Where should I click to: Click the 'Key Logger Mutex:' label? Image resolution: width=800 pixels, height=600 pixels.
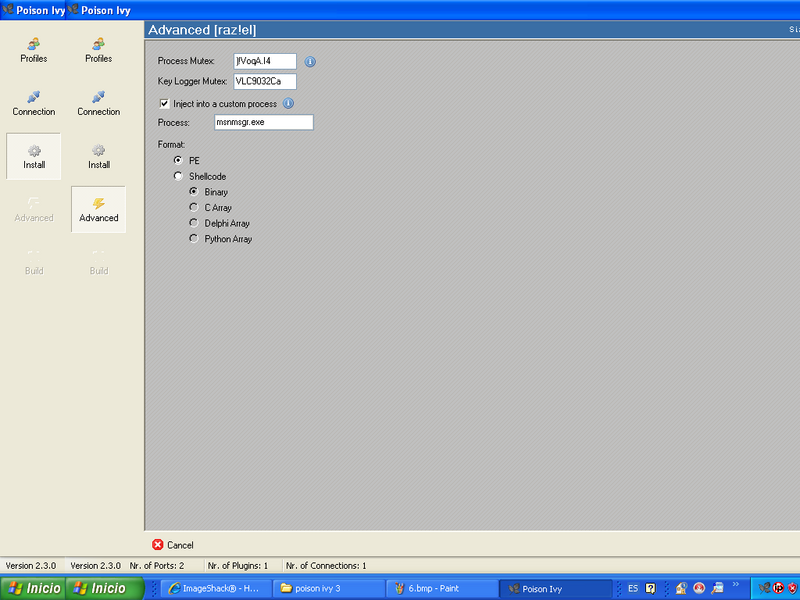192,82
